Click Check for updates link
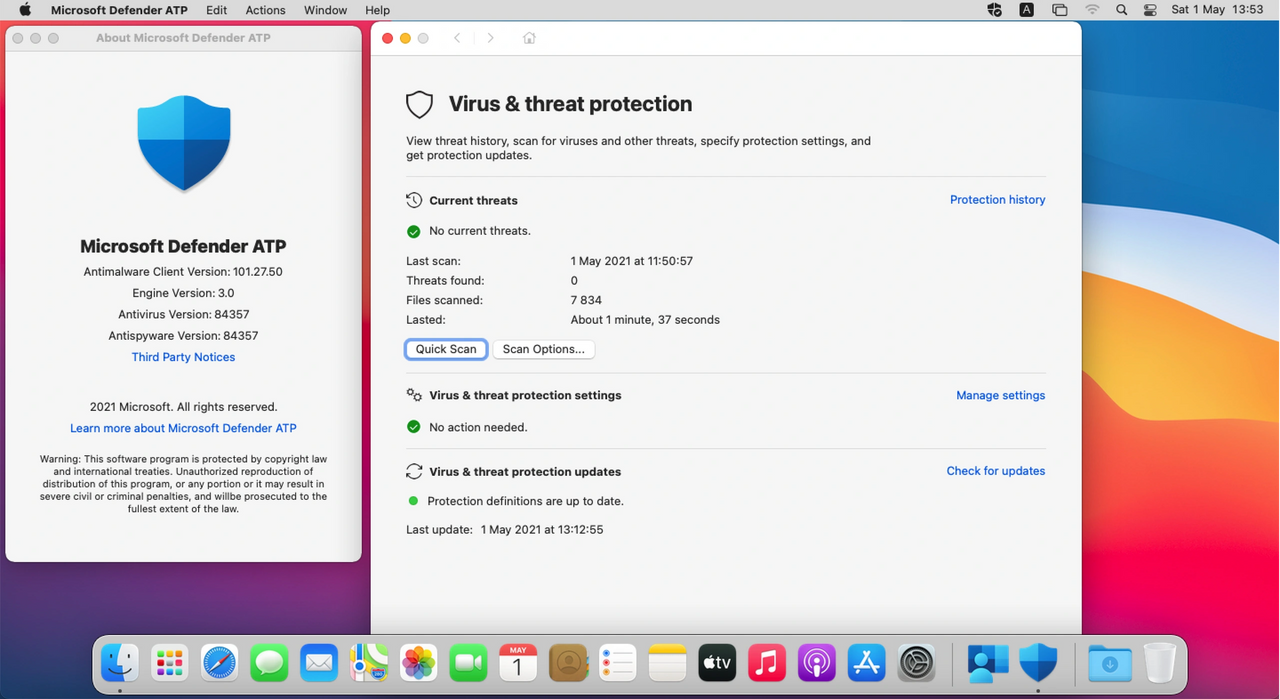This screenshot has height=699, width=1280. (995, 471)
